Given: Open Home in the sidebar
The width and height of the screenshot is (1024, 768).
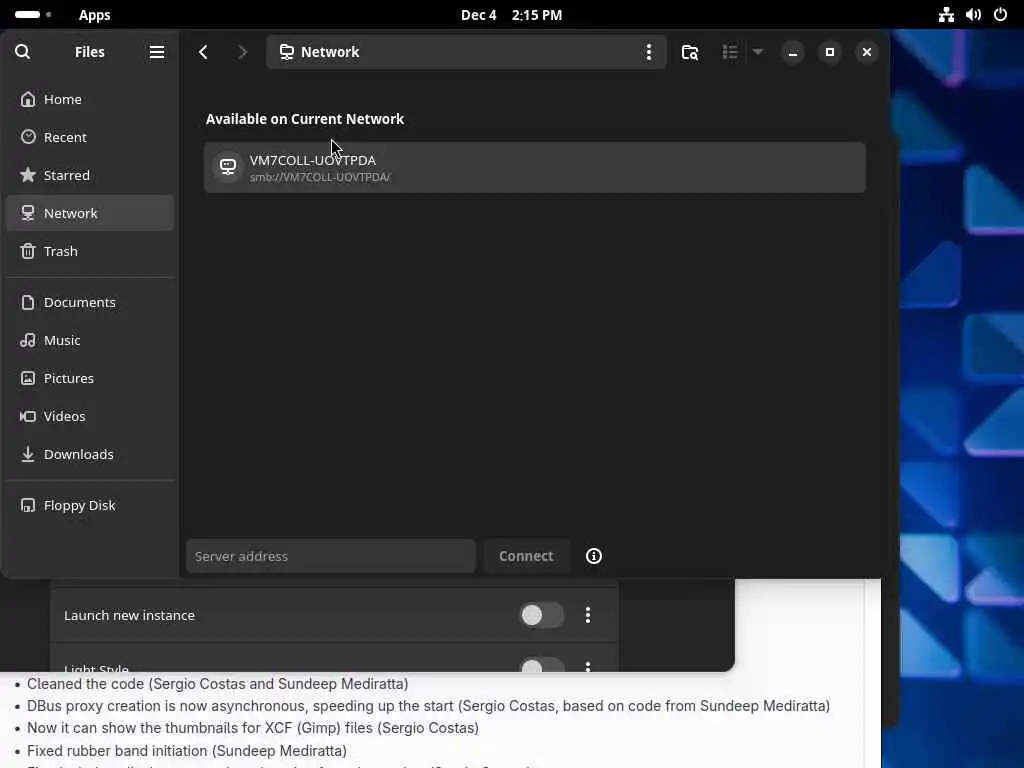Looking at the screenshot, I should (x=90, y=99).
